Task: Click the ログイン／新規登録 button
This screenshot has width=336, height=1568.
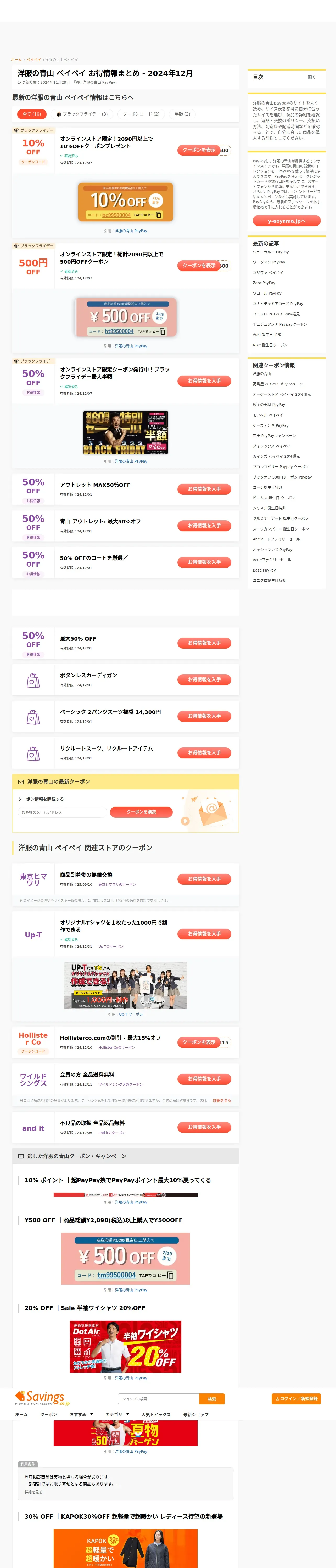Action: (296, 1399)
